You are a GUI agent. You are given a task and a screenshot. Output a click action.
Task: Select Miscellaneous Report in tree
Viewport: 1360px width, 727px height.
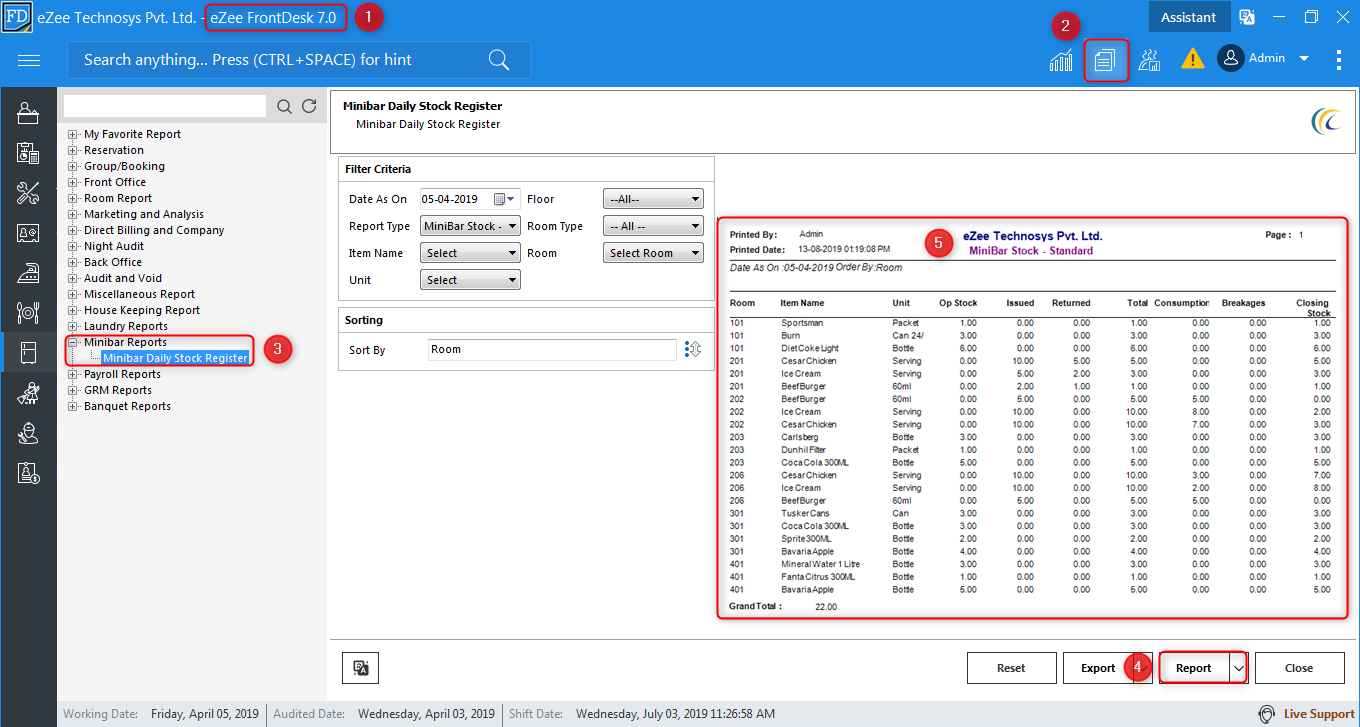(140, 294)
